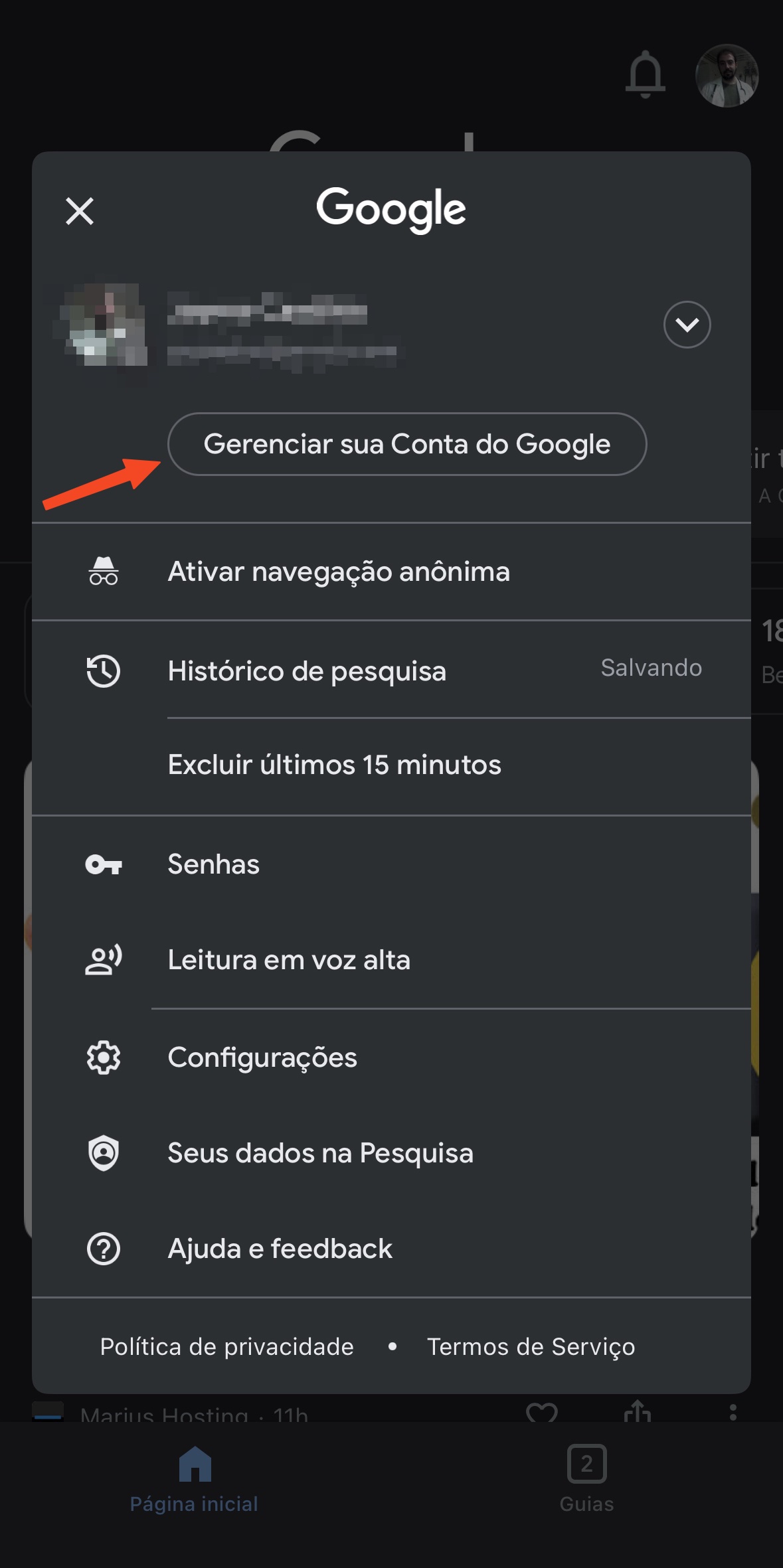Tap the blurred account profile picture
Screen dimensions: 783x1568
[x=104, y=325]
